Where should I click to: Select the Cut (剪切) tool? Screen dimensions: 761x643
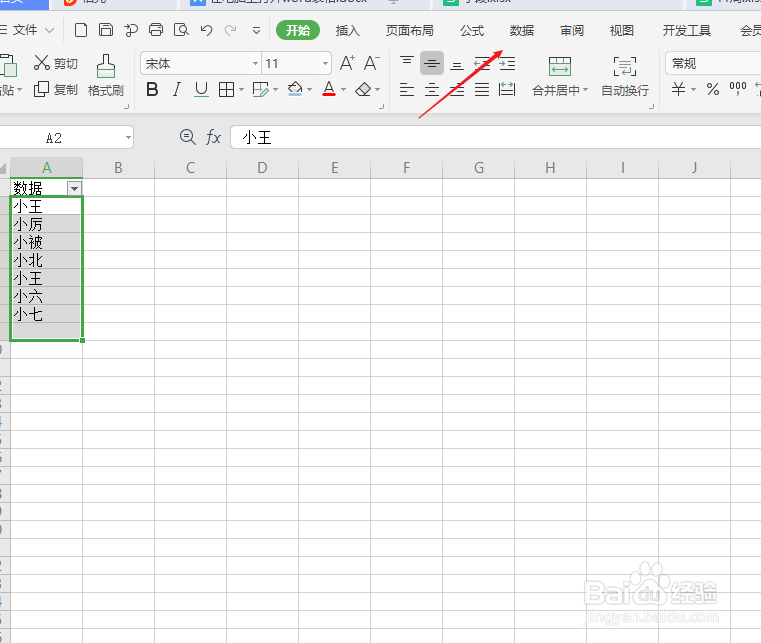[x=56, y=63]
